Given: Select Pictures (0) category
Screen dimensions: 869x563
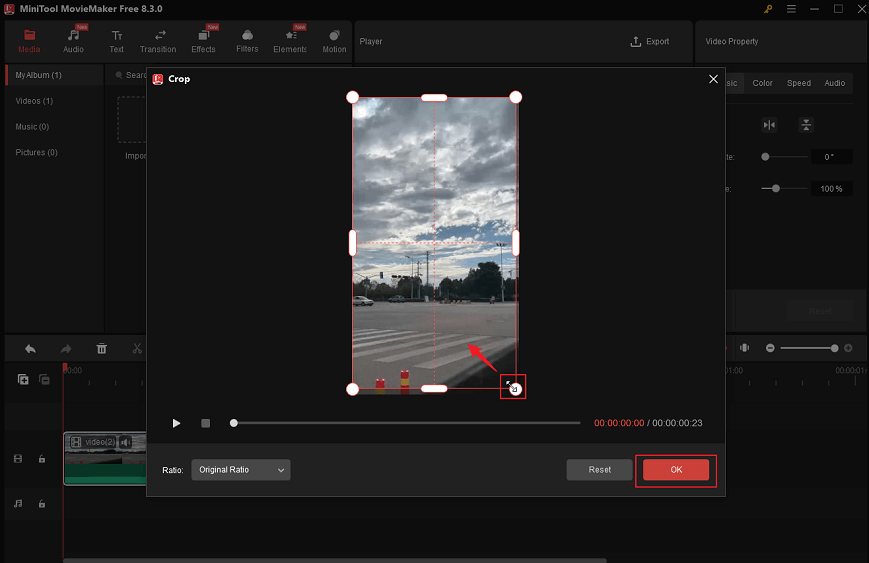Looking at the screenshot, I should (x=37, y=152).
